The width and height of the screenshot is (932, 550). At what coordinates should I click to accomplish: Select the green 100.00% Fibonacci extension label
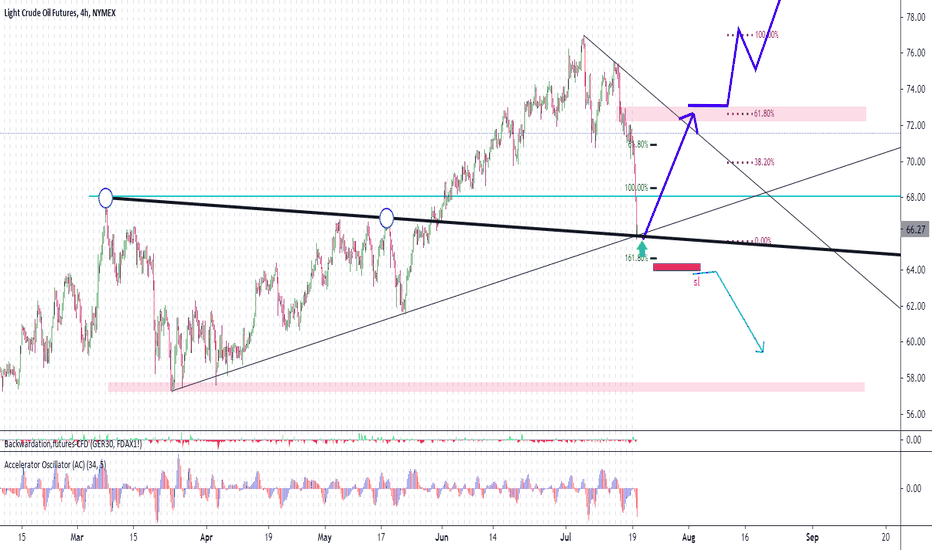coord(636,188)
